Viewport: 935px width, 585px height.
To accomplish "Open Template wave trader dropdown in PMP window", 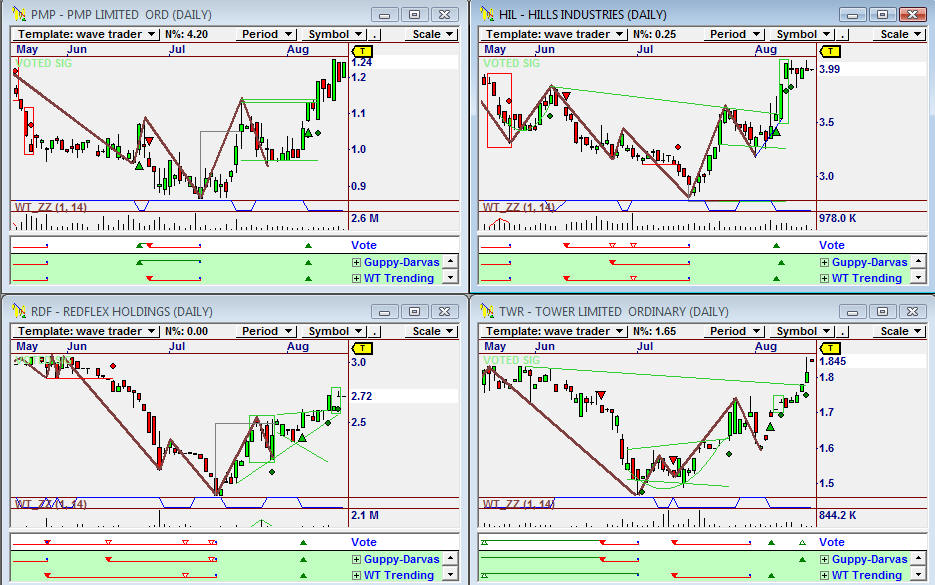I will (x=86, y=34).
